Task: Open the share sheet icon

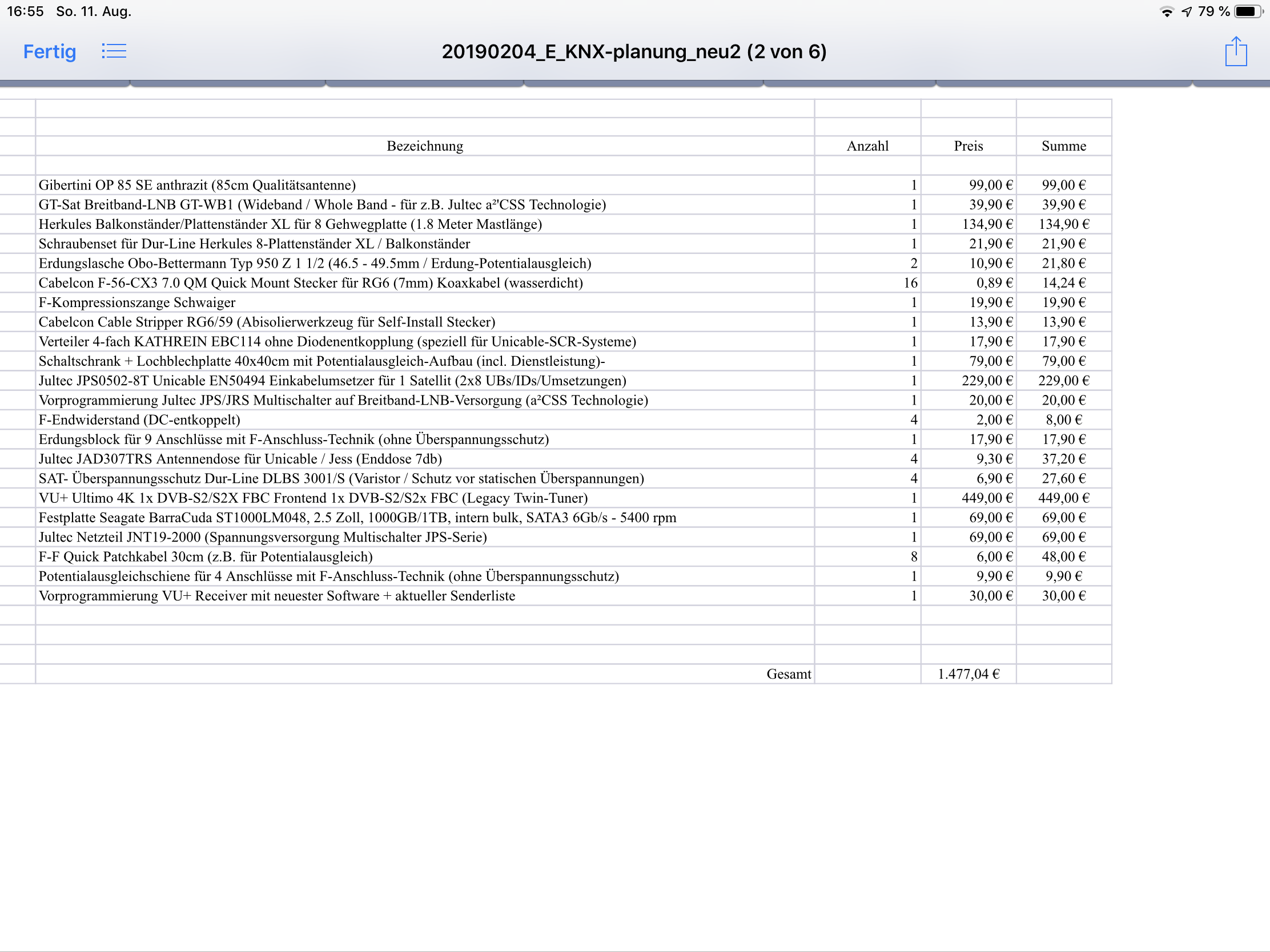Action: click(x=1236, y=51)
